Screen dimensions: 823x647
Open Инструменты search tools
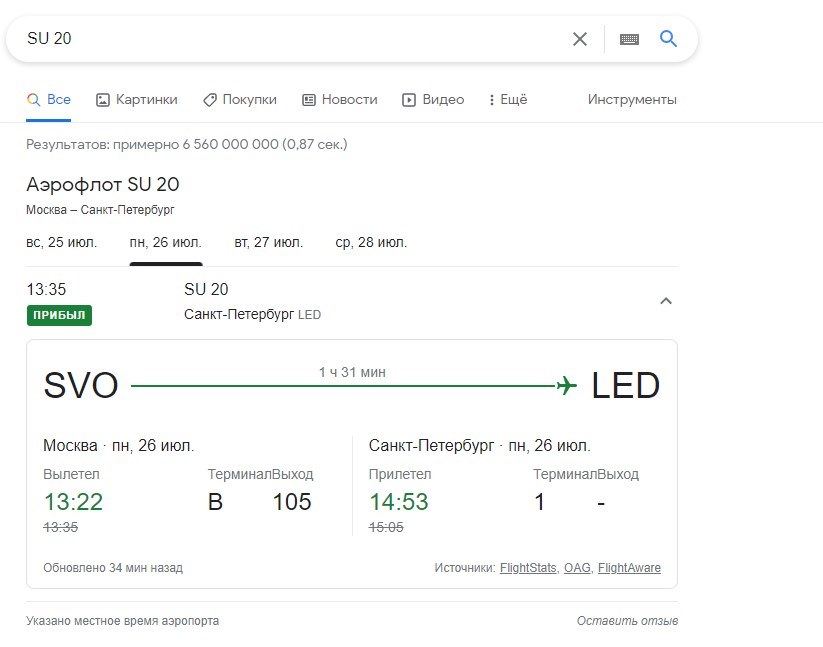point(632,100)
